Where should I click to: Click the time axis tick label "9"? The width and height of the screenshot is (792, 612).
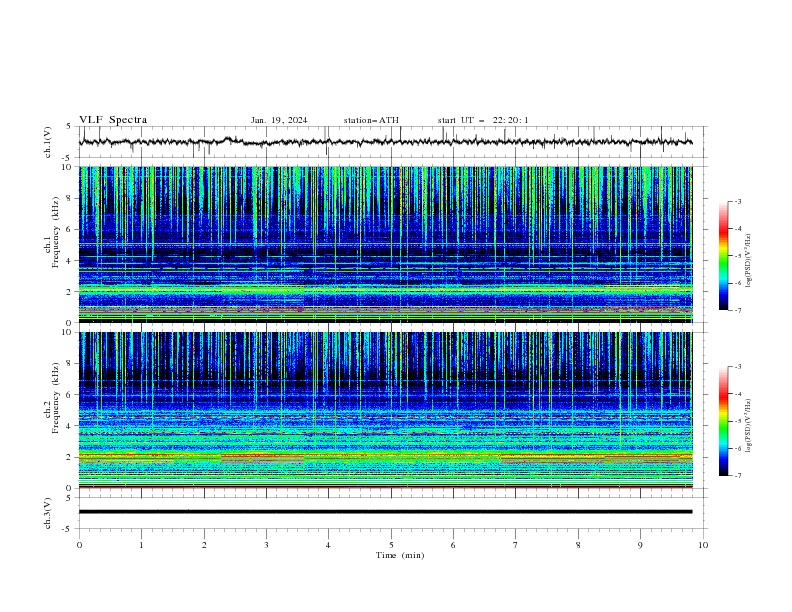(x=640, y=545)
